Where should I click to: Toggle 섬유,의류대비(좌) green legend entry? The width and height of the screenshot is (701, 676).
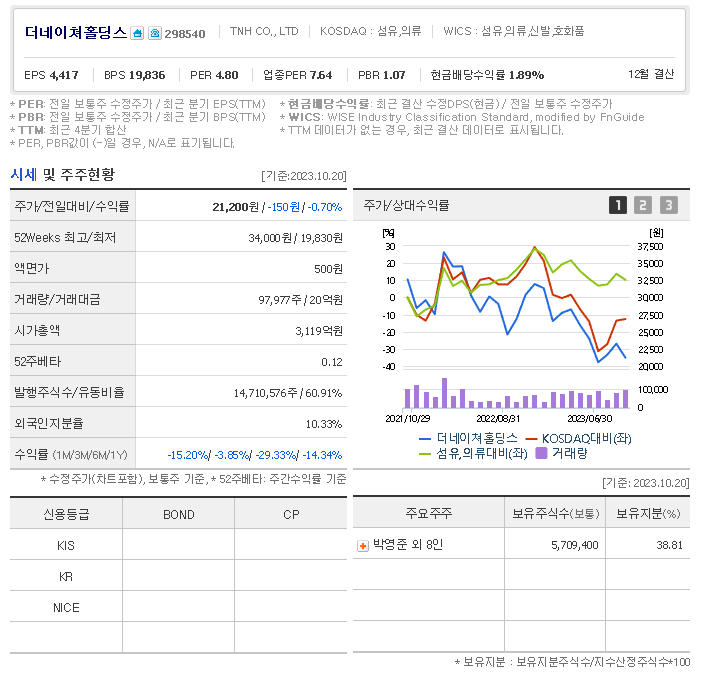[x=473, y=453]
